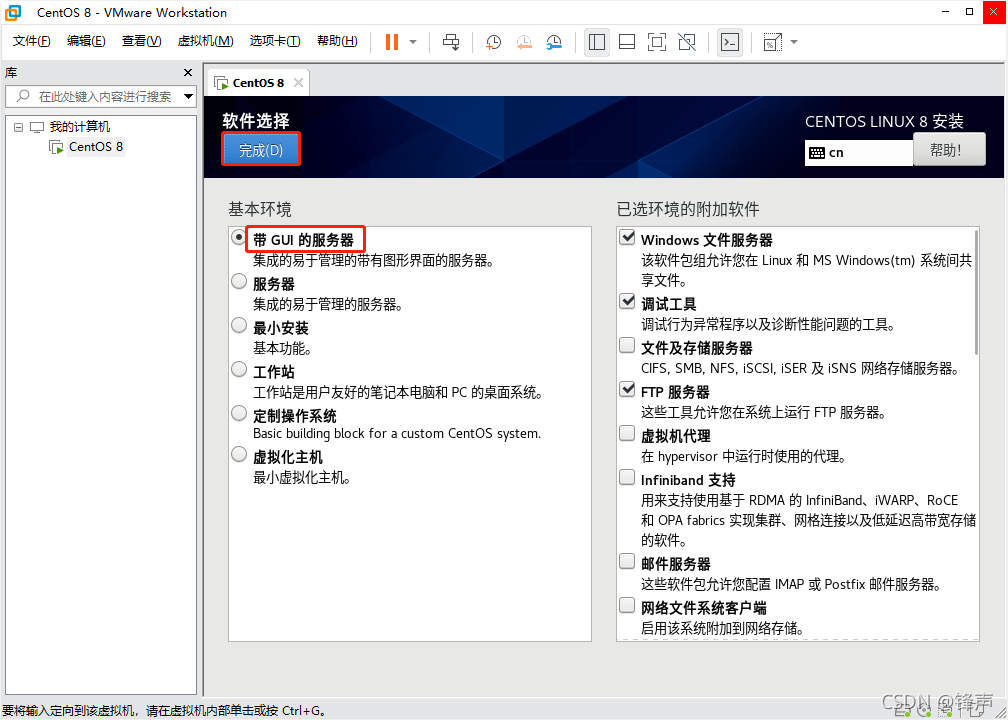Open the 帮助(H) menu
The image size is (1008, 720).
pyautogui.click(x=338, y=41)
